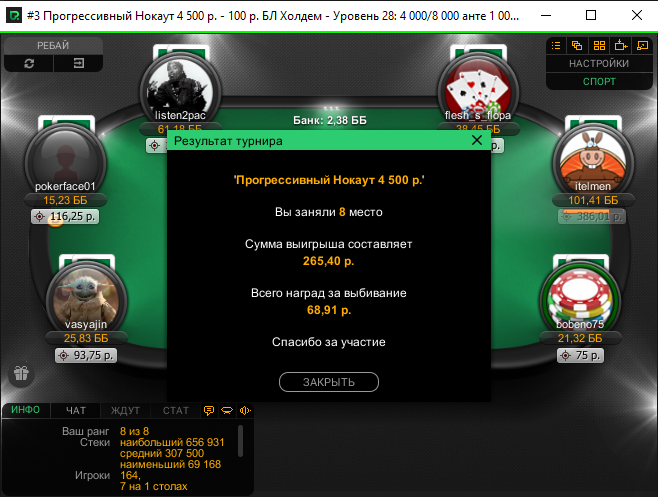The image size is (658, 497).
Task: Select the tile tables grid icon
Action: 599,46
